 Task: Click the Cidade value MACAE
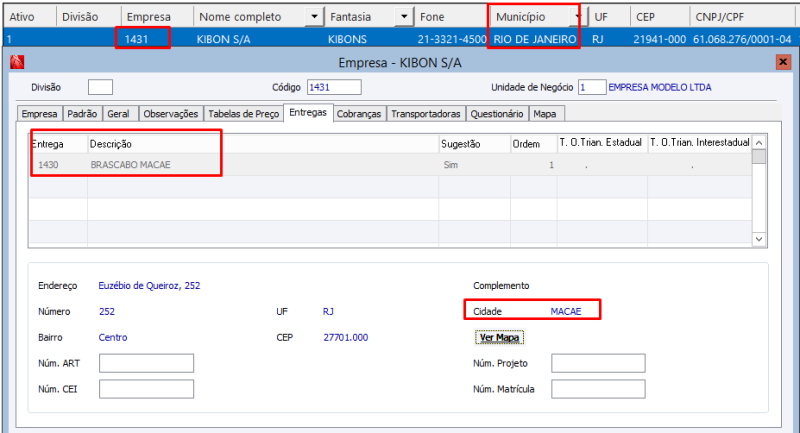pos(566,312)
